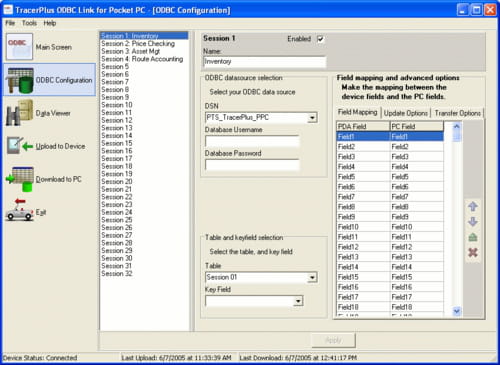Select the Field5 PDA Field cell
Viewport: 500px width, 365px height.
(363, 177)
